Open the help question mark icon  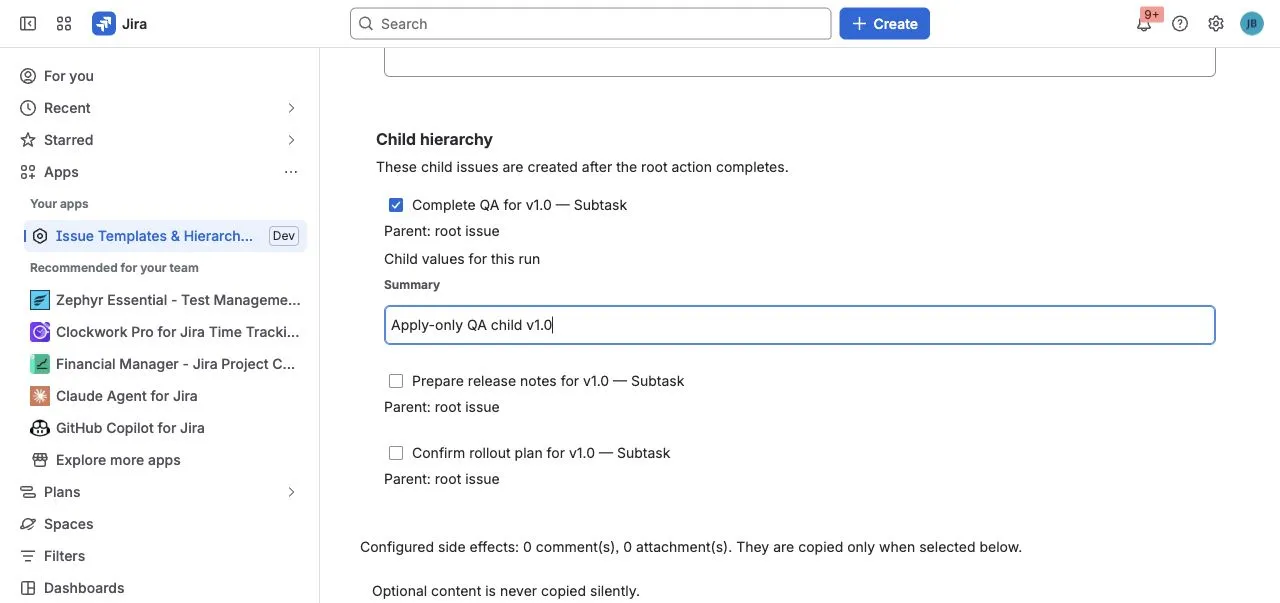pos(1180,24)
